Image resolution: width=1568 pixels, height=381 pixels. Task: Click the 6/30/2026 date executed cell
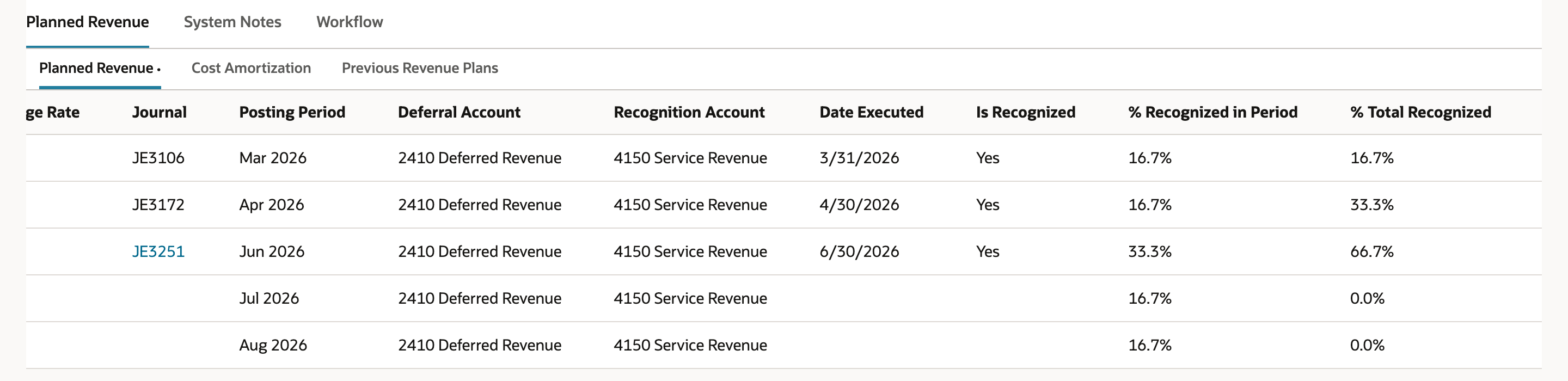(859, 251)
